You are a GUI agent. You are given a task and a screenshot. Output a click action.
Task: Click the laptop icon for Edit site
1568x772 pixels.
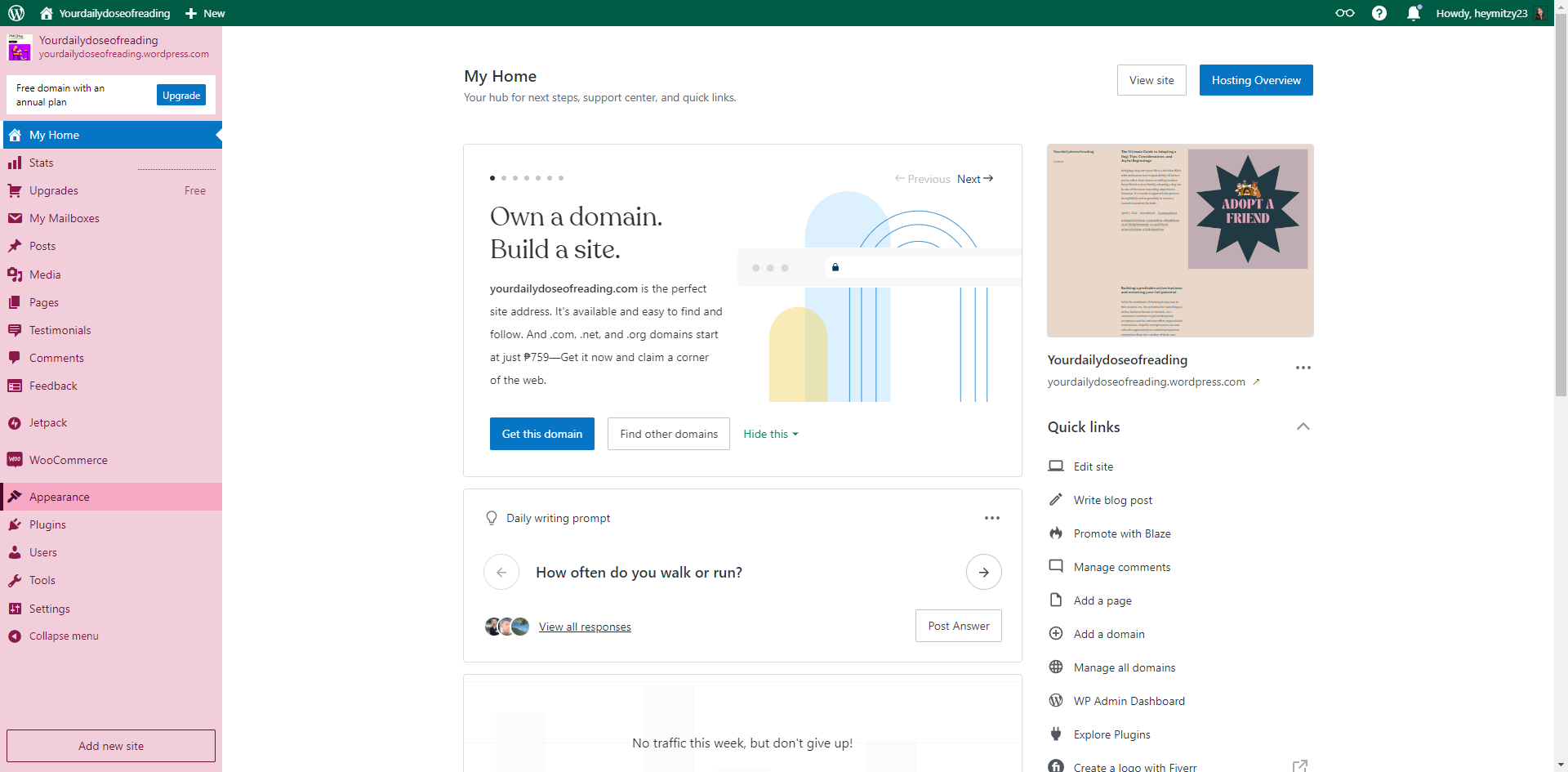1056,466
